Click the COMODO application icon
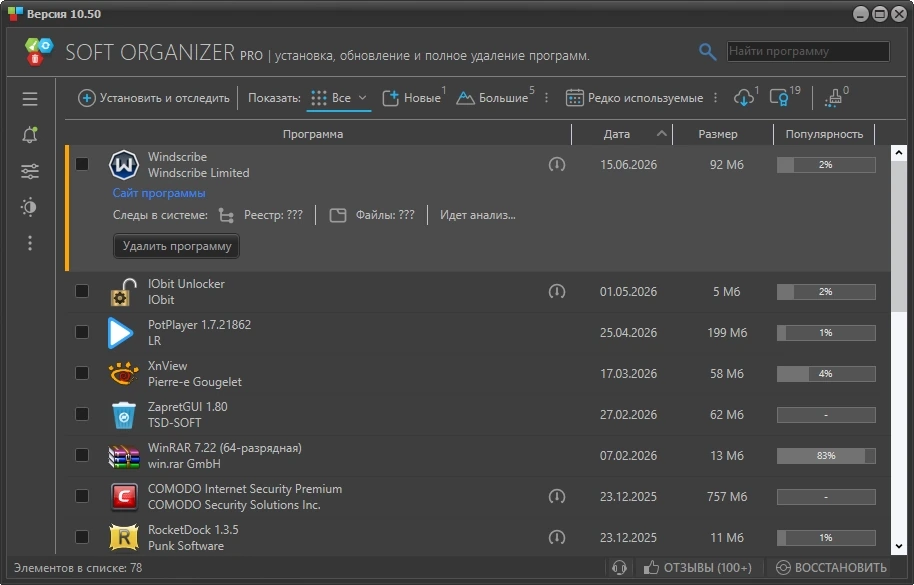Image resolution: width=914 pixels, height=585 pixels. click(124, 497)
